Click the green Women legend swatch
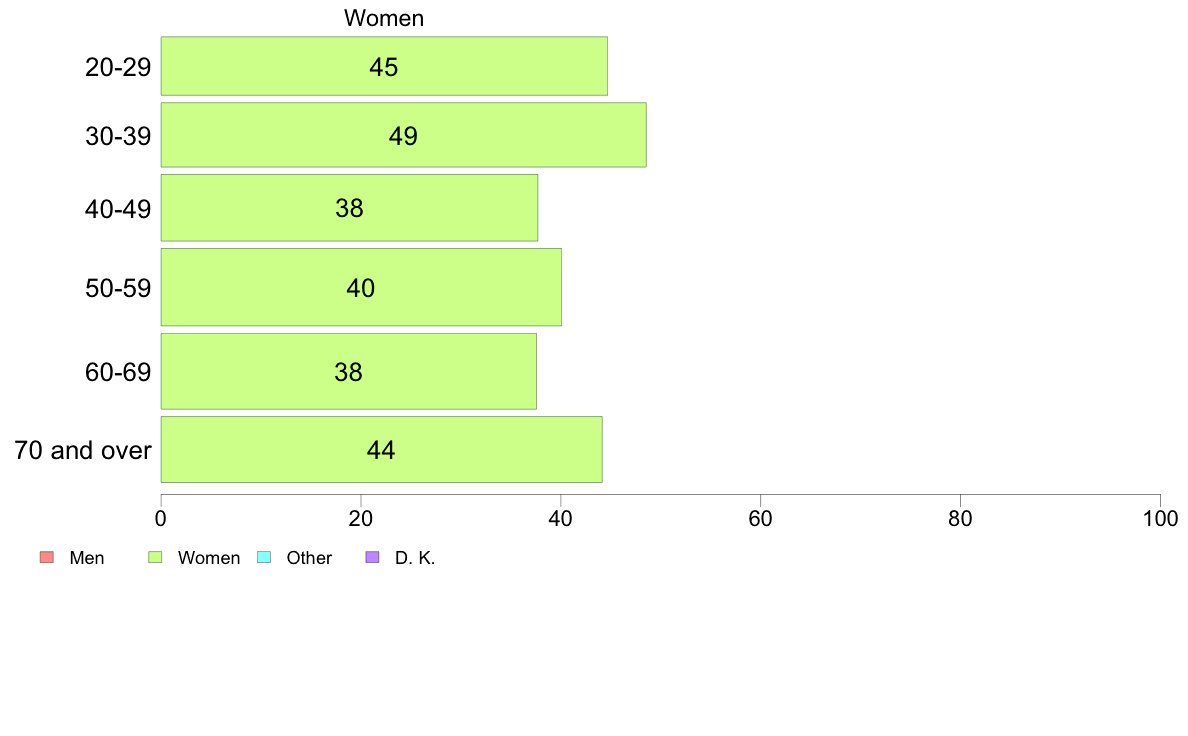 click(155, 557)
